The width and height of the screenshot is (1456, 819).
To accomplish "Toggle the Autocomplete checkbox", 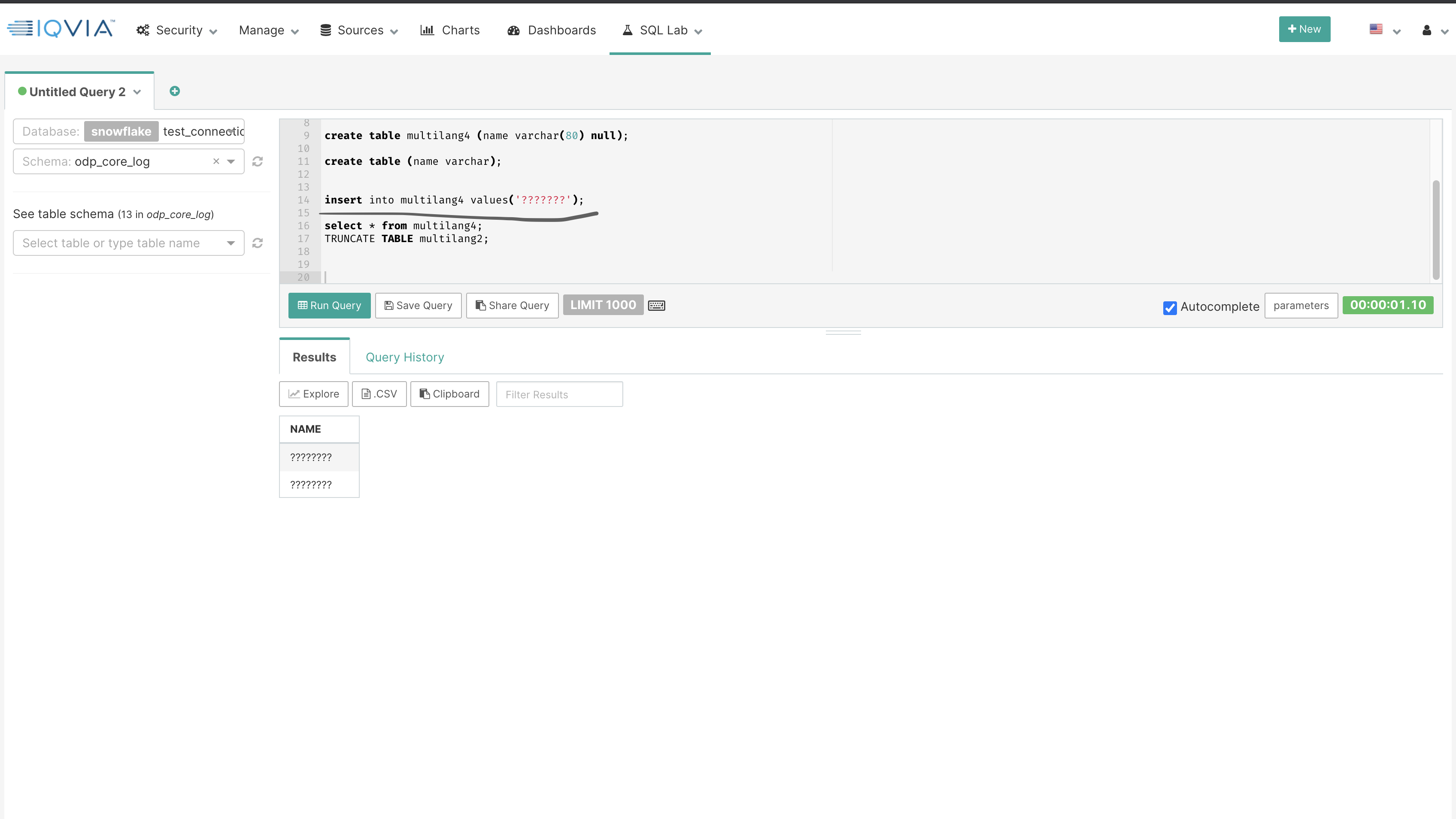I will point(1169,307).
